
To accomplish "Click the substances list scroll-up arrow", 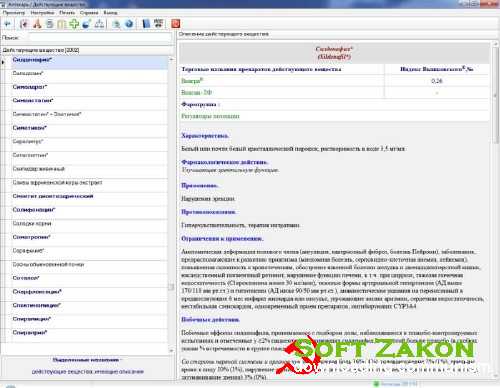I will 171,59.
